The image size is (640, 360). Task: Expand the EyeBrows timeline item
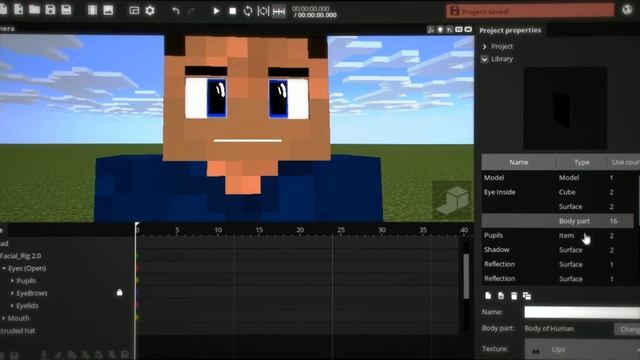12,293
